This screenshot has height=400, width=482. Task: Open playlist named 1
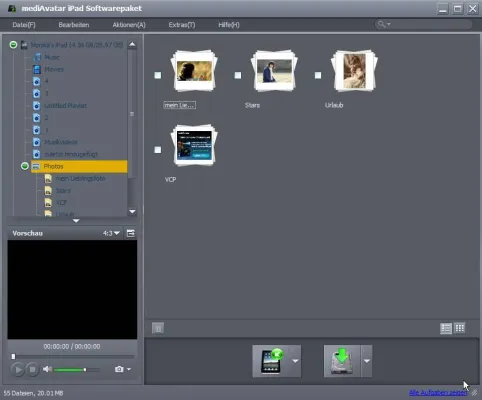(x=46, y=130)
